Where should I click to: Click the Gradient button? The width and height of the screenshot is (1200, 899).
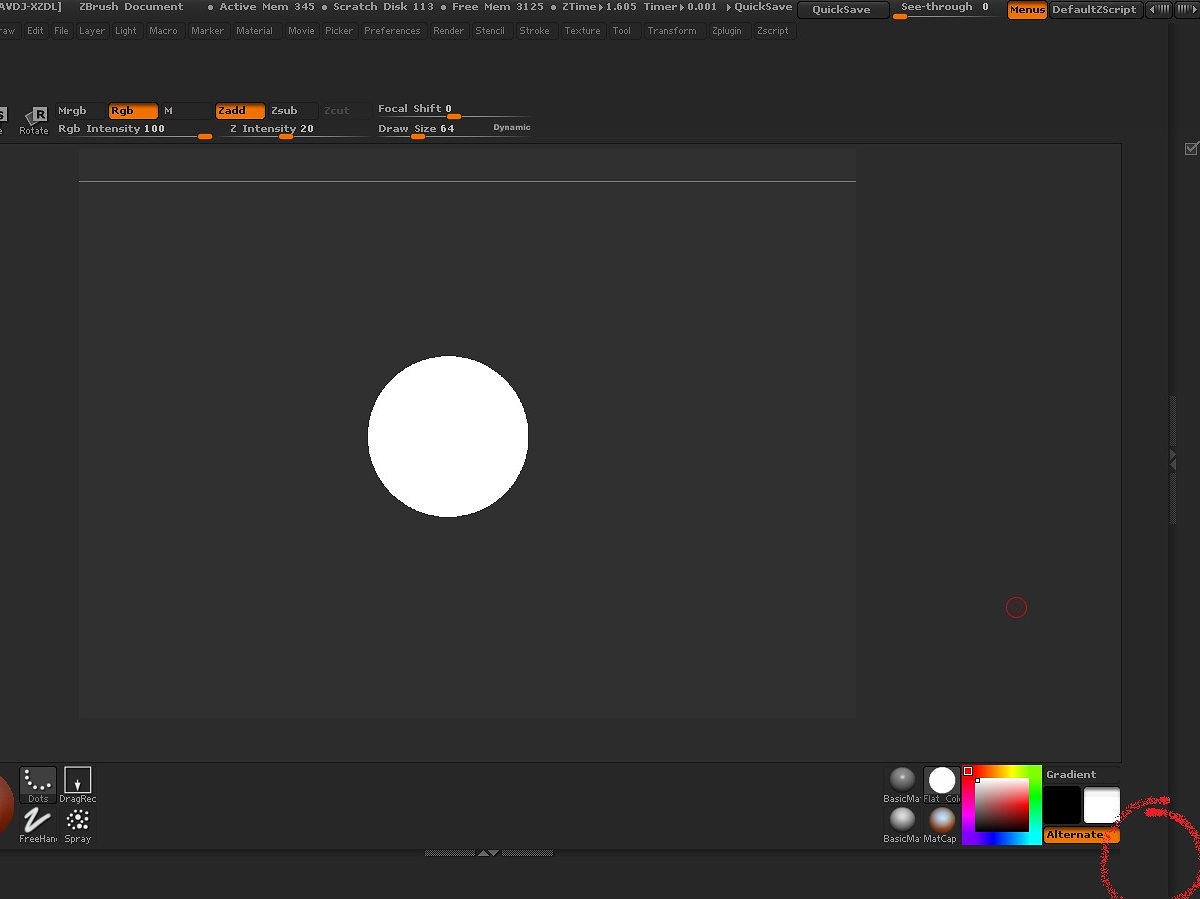pyautogui.click(x=1071, y=774)
